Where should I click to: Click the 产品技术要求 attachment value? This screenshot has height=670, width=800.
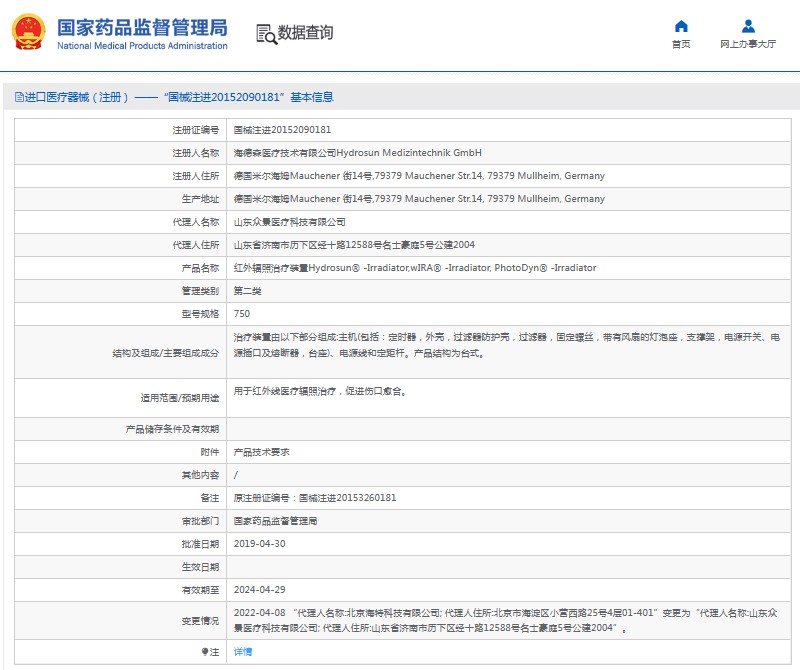click(261, 452)
